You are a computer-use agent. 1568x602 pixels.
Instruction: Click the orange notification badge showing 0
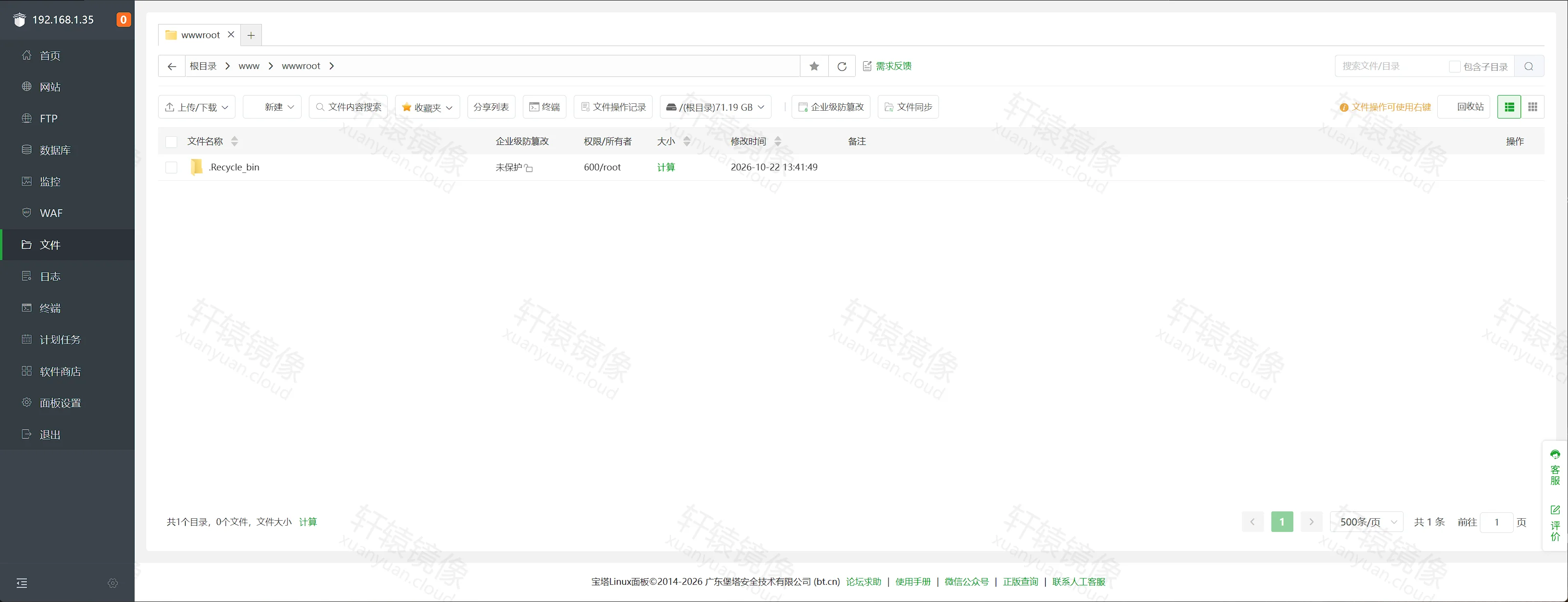click(123, 20)
